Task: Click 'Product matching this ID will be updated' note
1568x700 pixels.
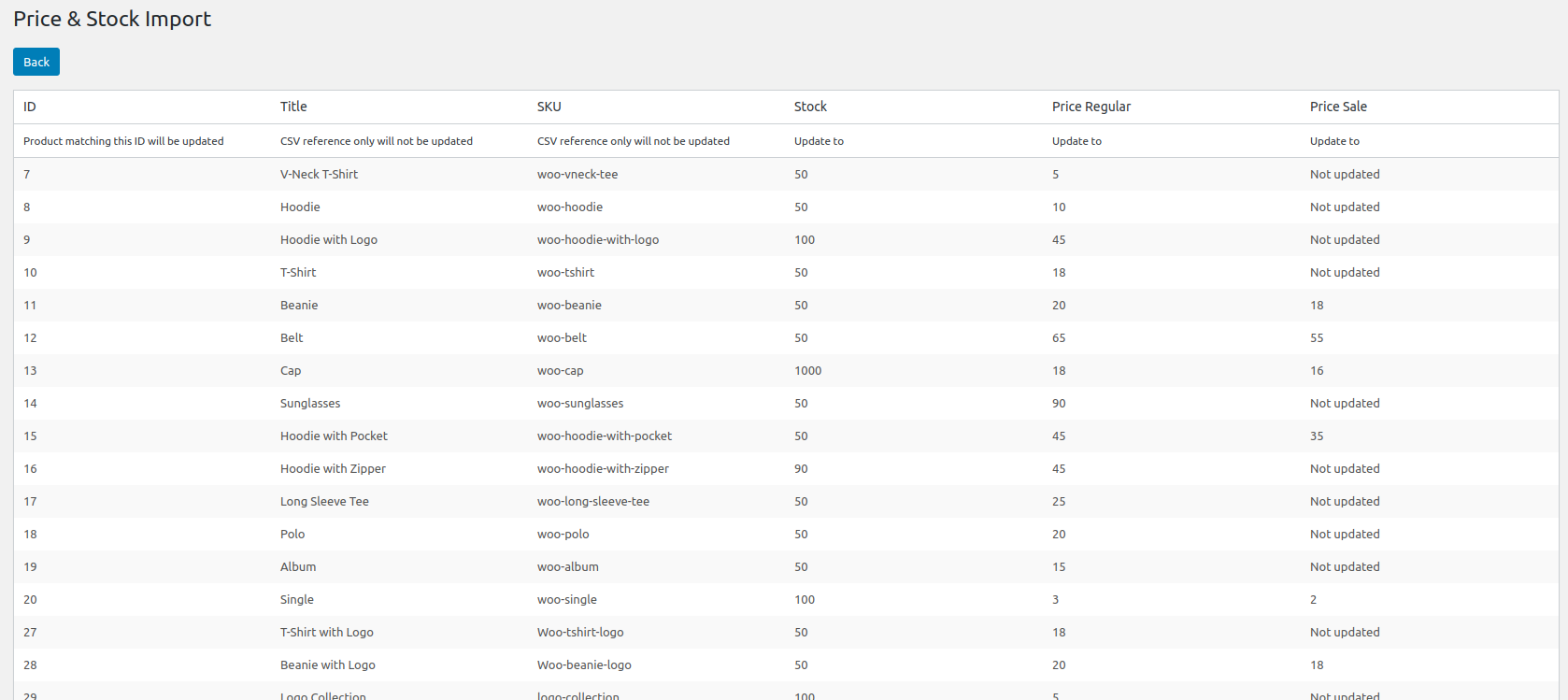Action: tap(123, 141)
